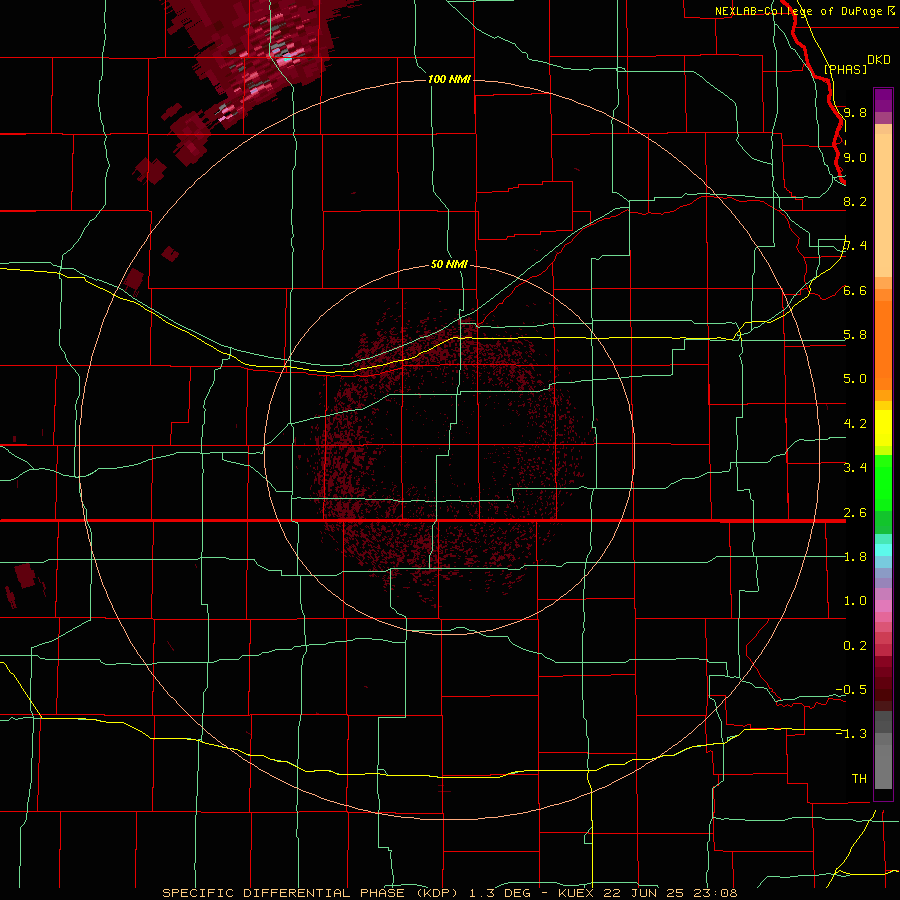Click the 3.4 value on the color scale
Image resolution: width=900 pixels, height=900 pixels.
pos(855,468)
